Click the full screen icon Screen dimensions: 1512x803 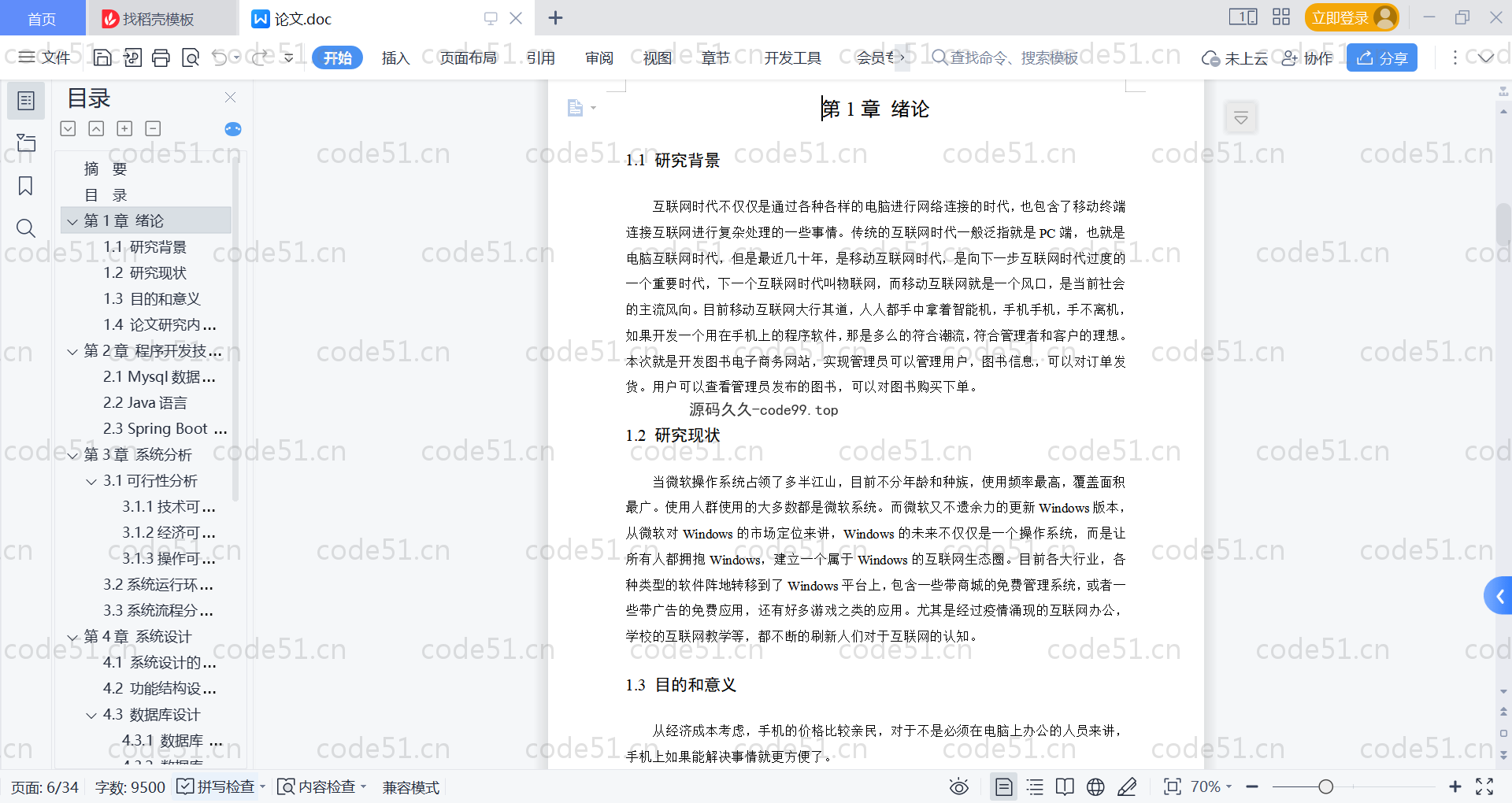click(x=1484, y=786)
